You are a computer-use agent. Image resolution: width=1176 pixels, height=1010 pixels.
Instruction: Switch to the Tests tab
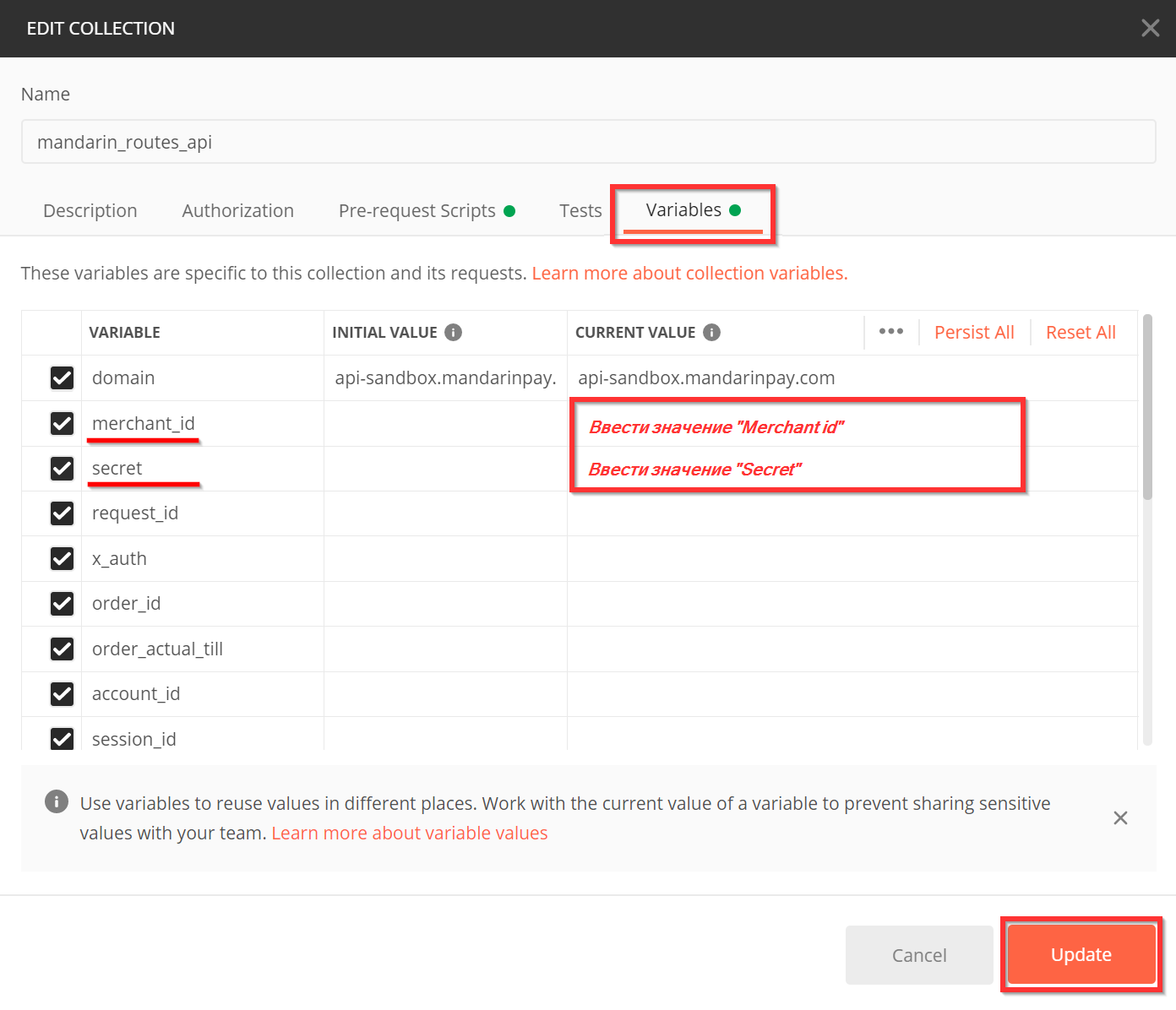tap(580, 211)
